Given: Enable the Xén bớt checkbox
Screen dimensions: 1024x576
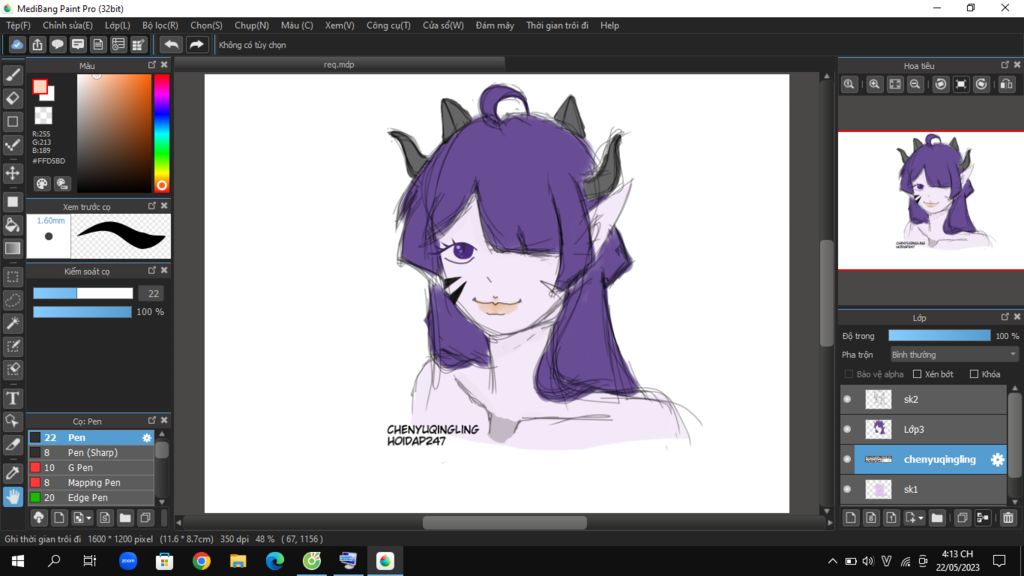Looking at the screenshot, I should pyautogui.click(x=917, y=374).
